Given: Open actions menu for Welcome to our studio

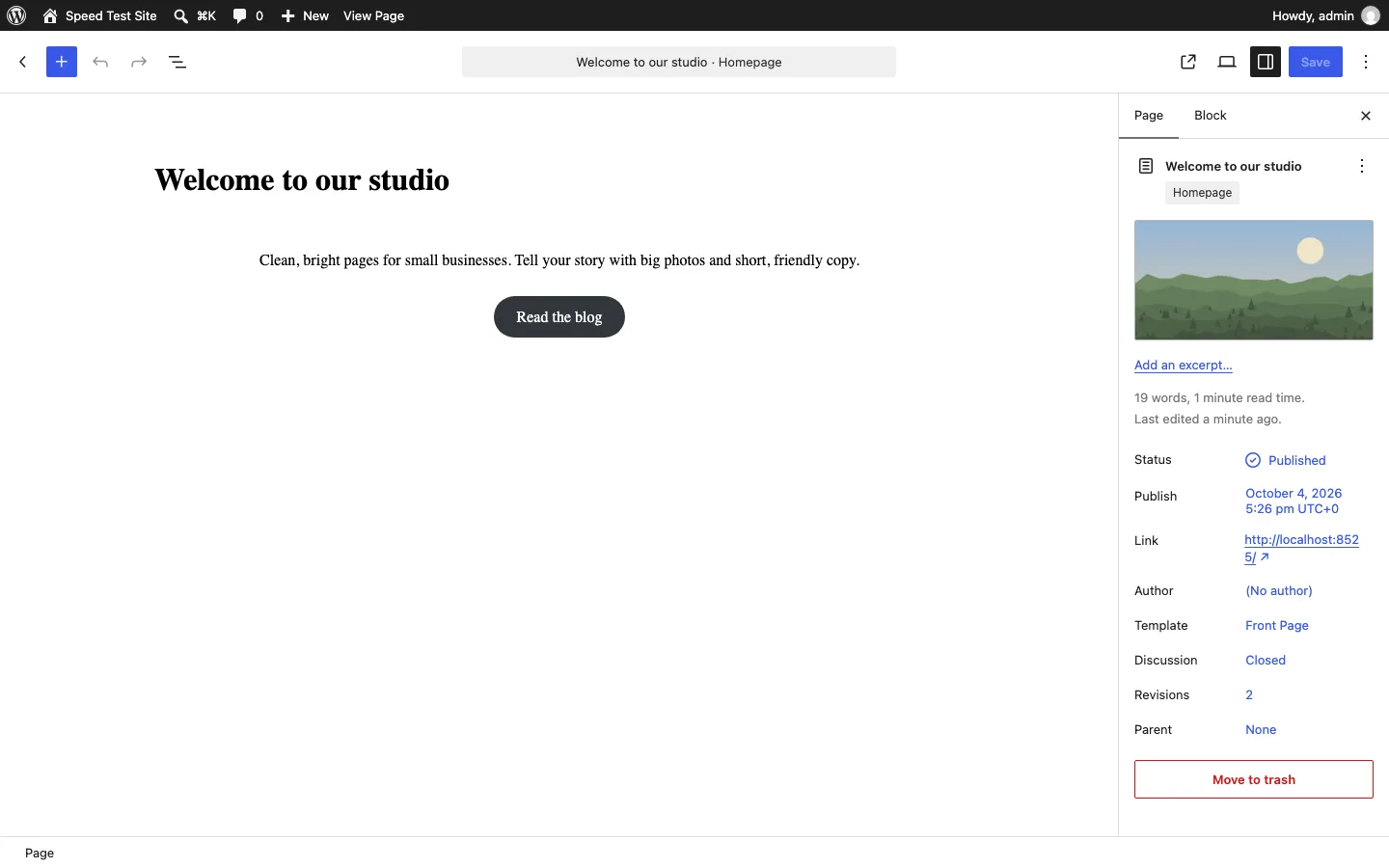Looking at the screenshot, I should (1362, 166).
